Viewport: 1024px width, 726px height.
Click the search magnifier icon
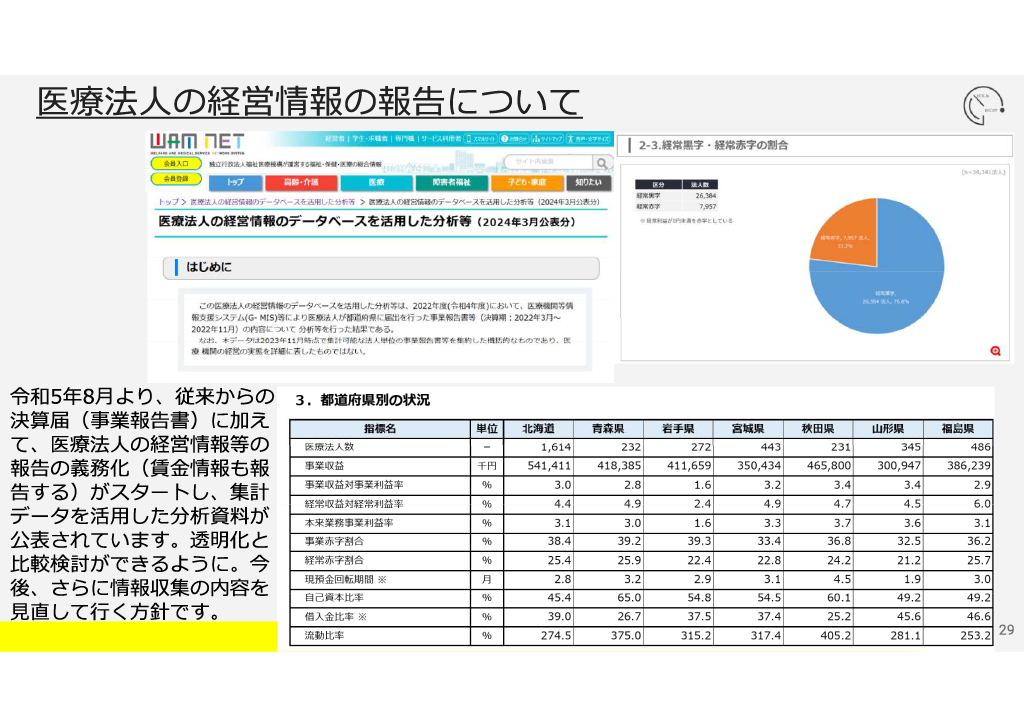(x=601, y=163)
